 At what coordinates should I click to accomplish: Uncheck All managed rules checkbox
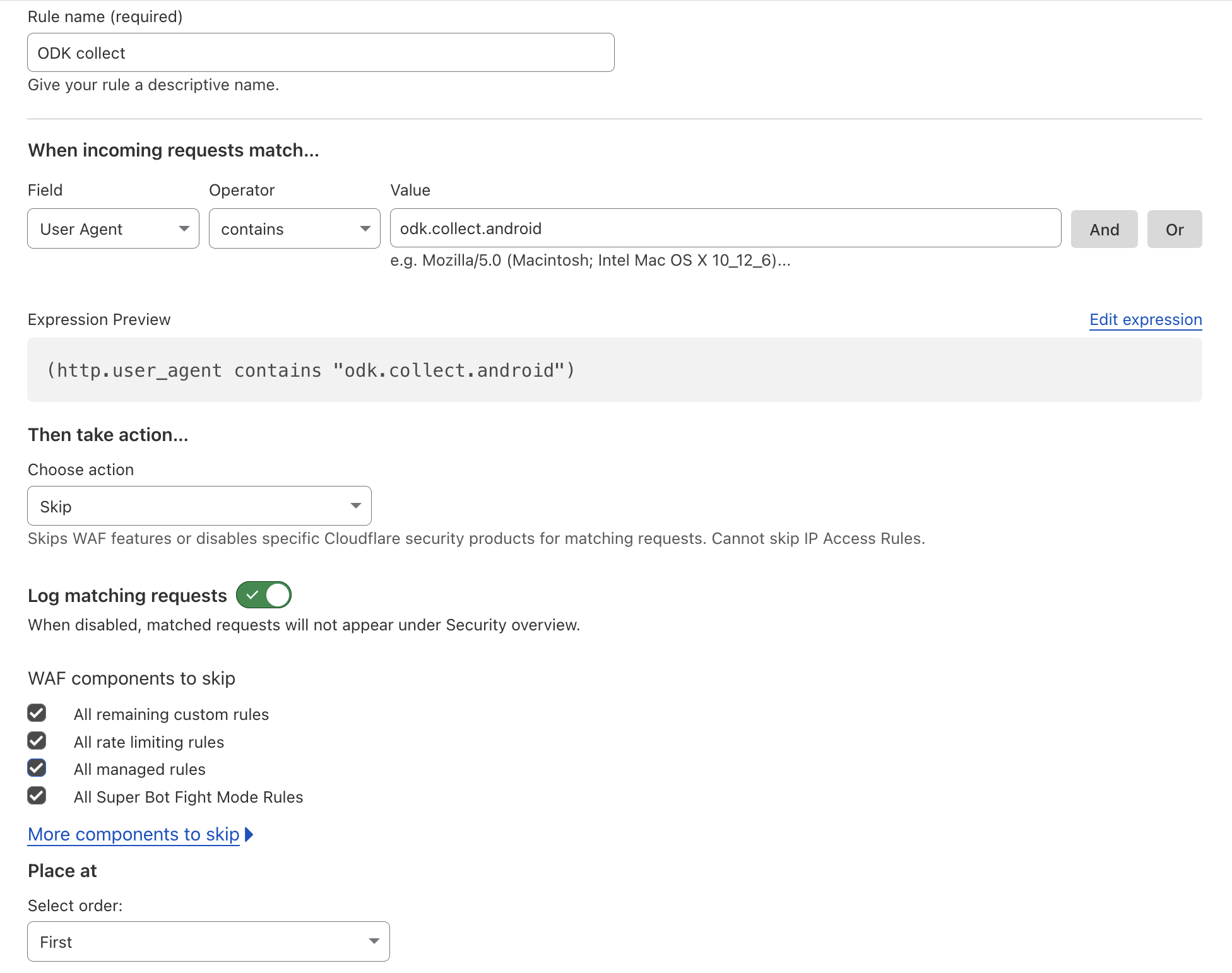click(37, 768)
